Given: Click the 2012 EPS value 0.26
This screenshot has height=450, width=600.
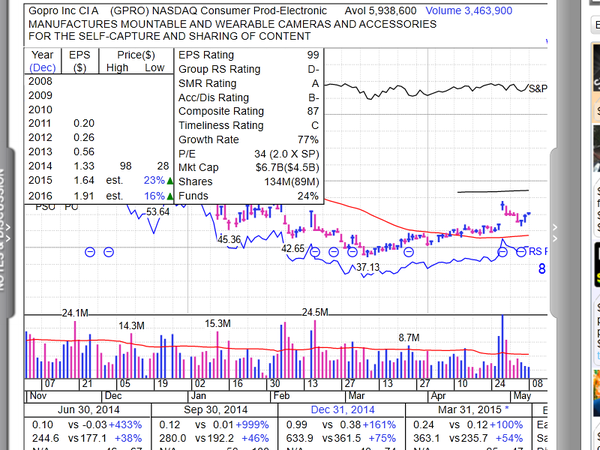Looking at the screenshot, I should click(x=84, y=138).
